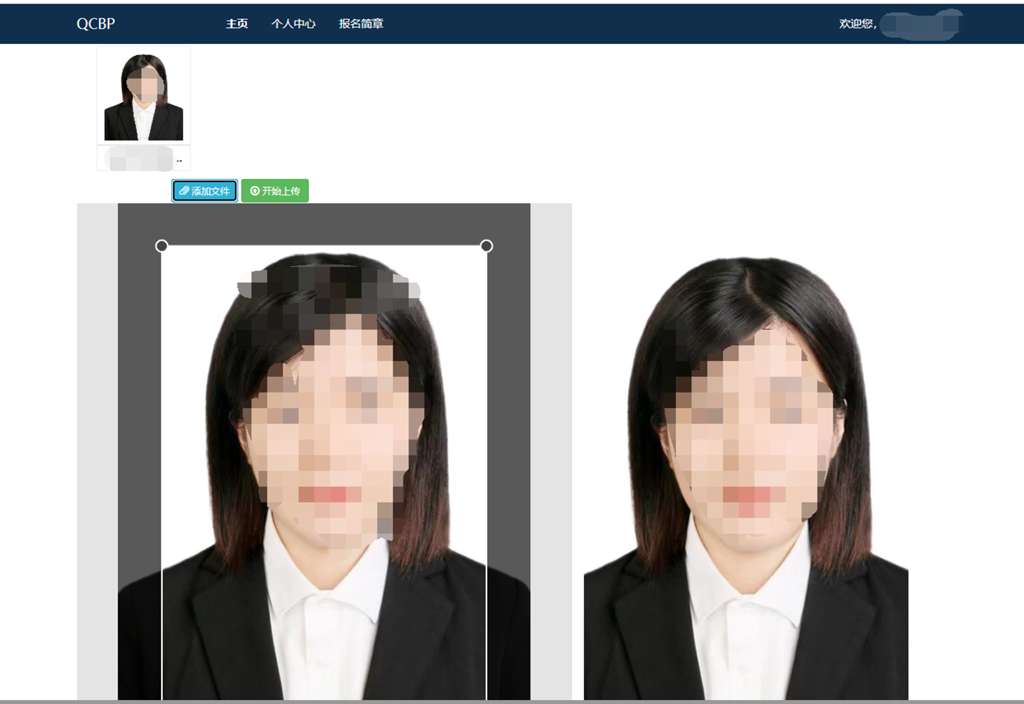
Task: Click the top-right crop handle circle
Action: click(487, 246)
